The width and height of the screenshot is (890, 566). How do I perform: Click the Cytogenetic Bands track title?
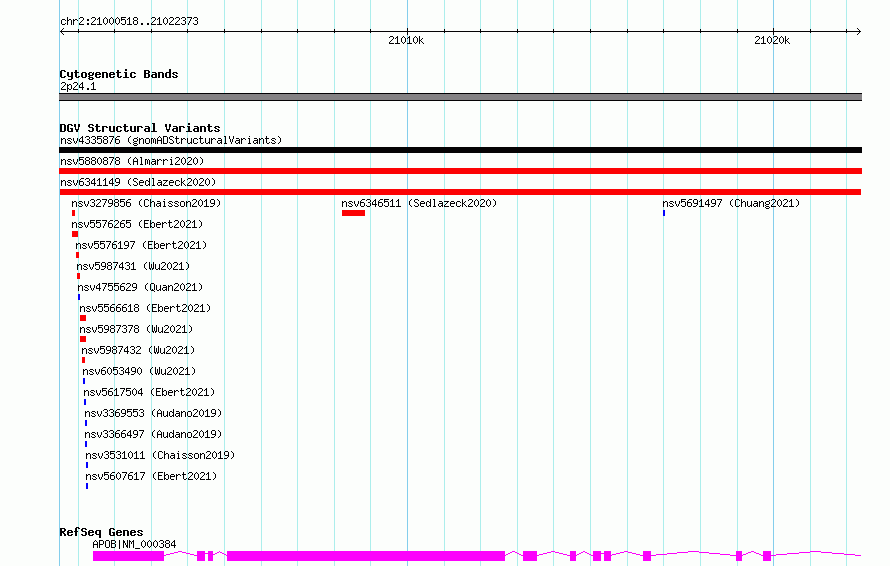[x=119, y=74]
